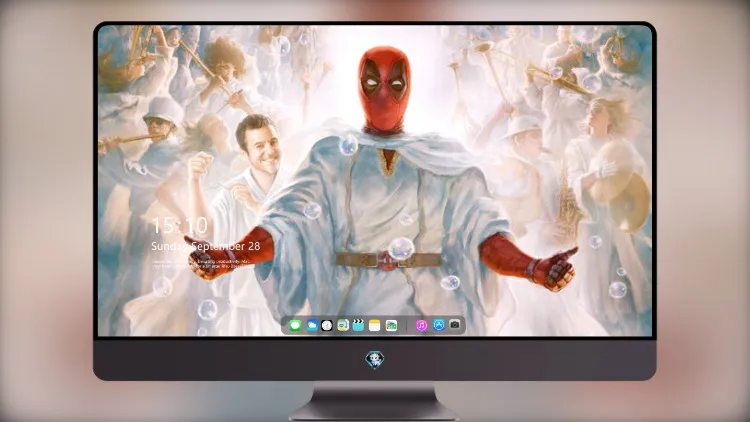
Task: Click the 15:10 clock widget
Action: pyautogui.click(x=179, y=225)
